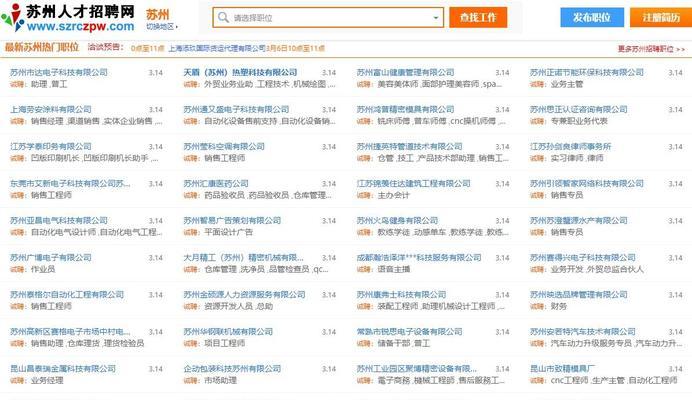Select the 凹版印刷机长 job positions text

click(x=94, y=158)
